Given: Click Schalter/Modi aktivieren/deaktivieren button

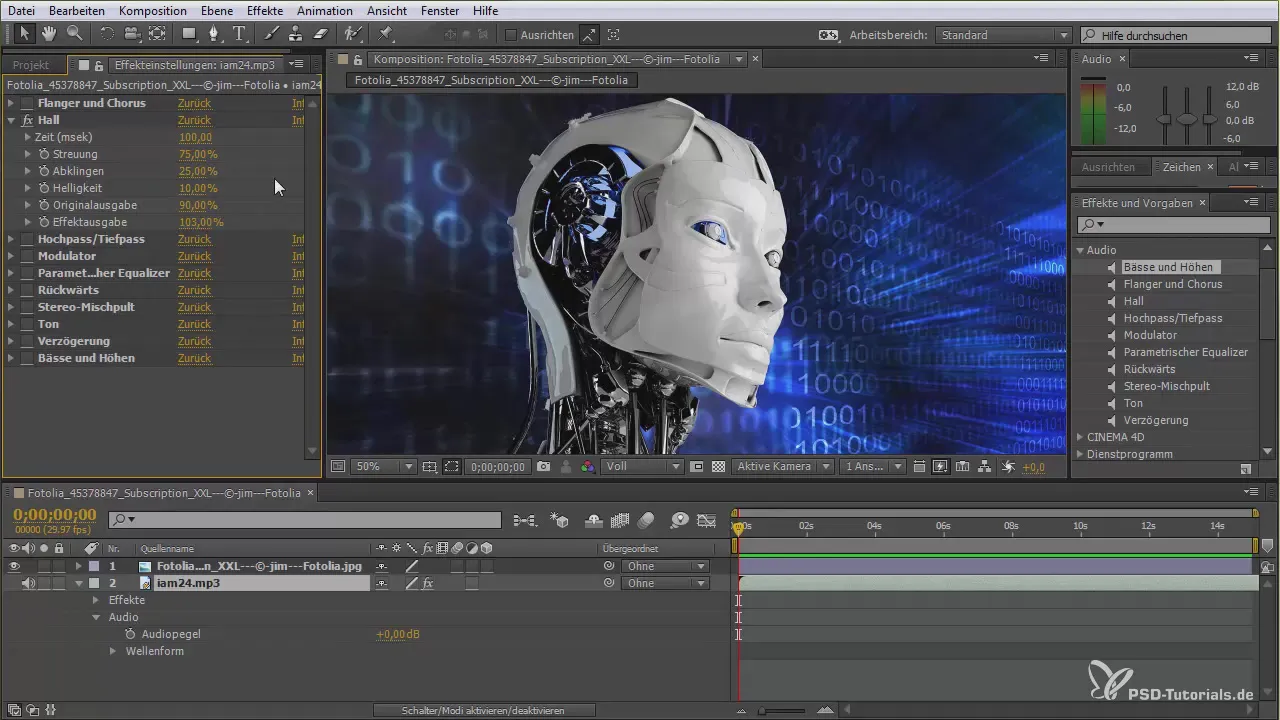Looking at the screenshot, I should tap(483, 710).
